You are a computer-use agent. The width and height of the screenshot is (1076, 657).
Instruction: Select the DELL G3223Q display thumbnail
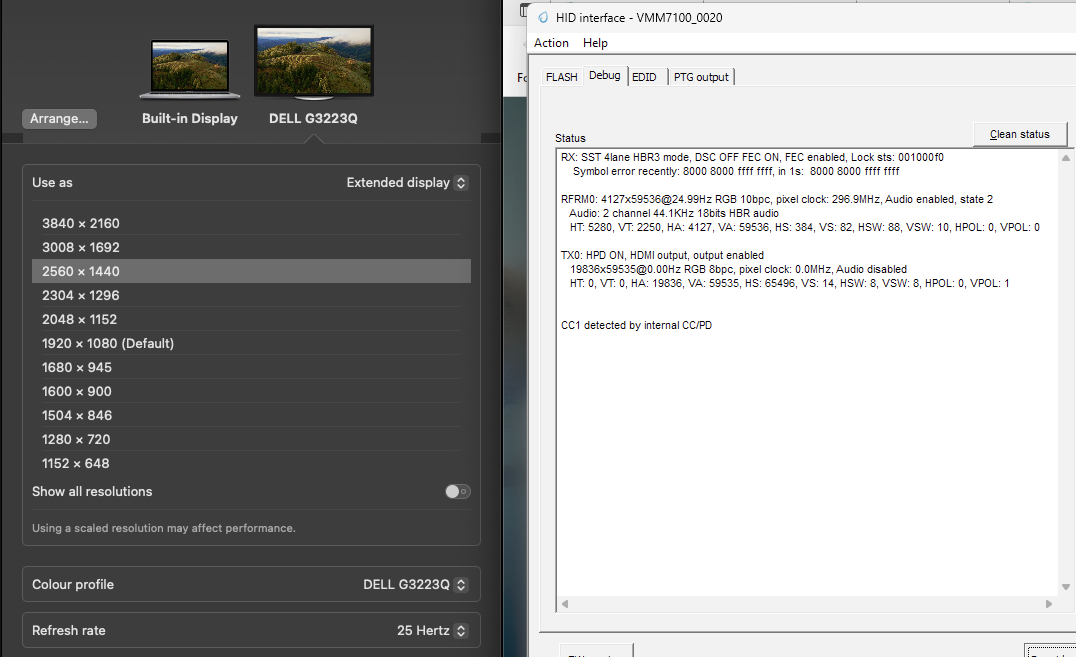tap(313, 61)
